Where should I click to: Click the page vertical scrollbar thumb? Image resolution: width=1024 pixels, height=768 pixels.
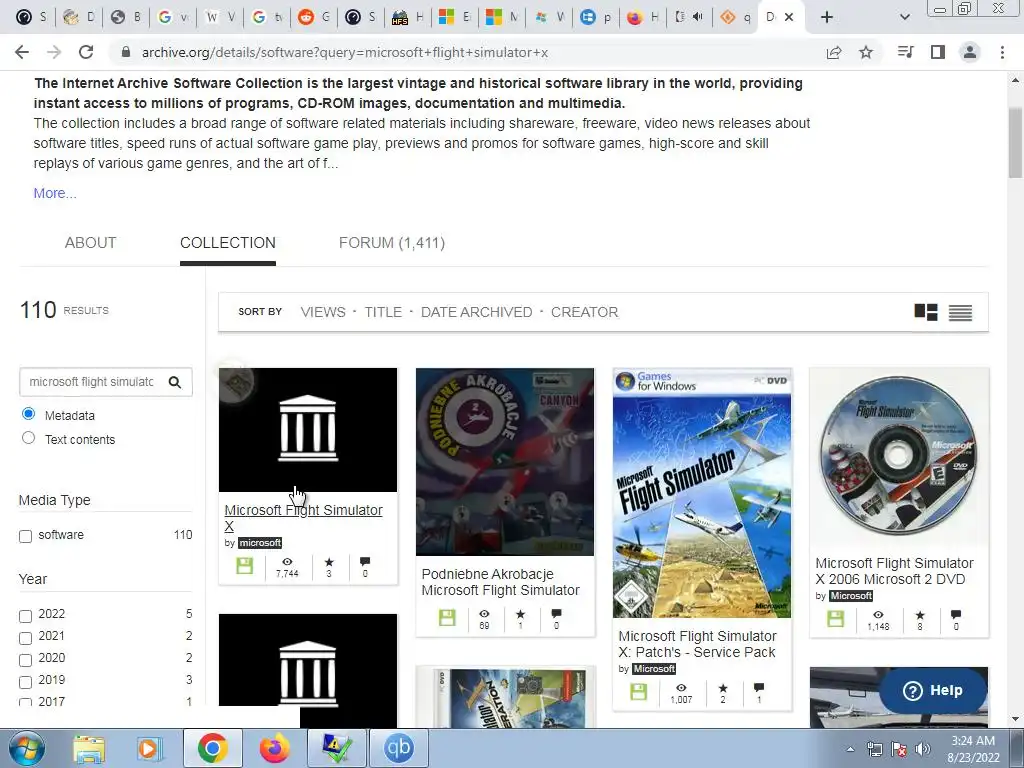click(x=1015, y=142)
